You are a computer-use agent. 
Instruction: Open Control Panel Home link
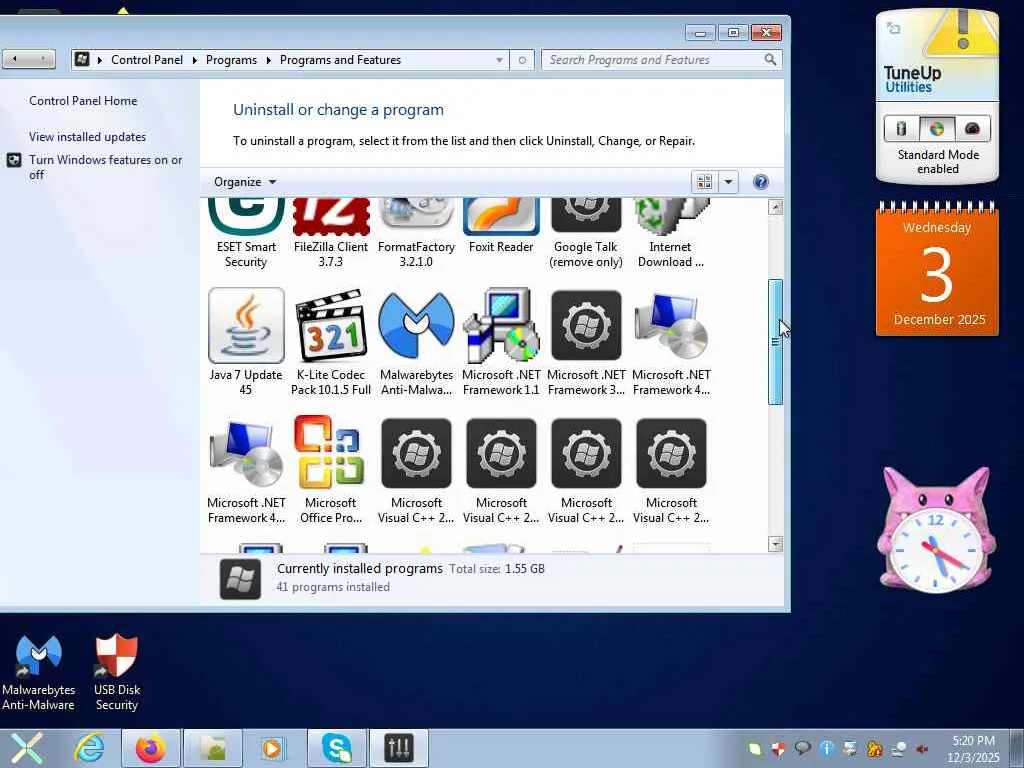83,101
